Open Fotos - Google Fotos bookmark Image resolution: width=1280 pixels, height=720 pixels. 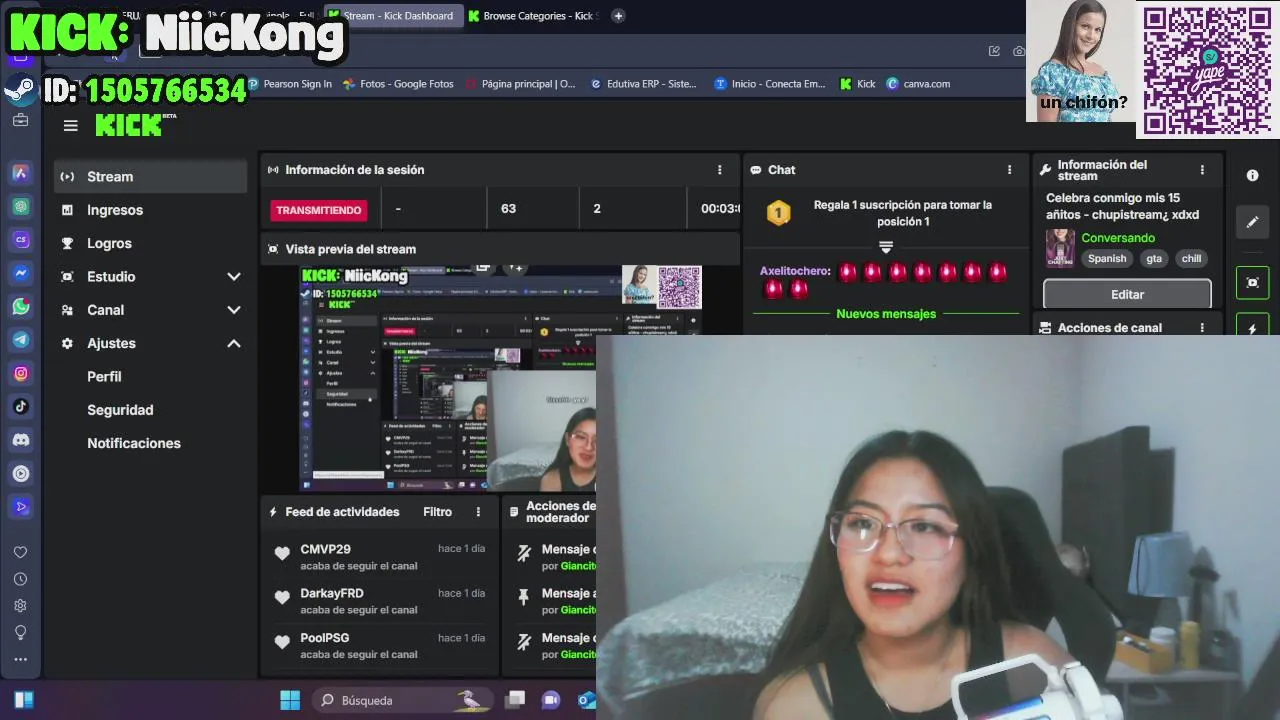coord(398,84)
